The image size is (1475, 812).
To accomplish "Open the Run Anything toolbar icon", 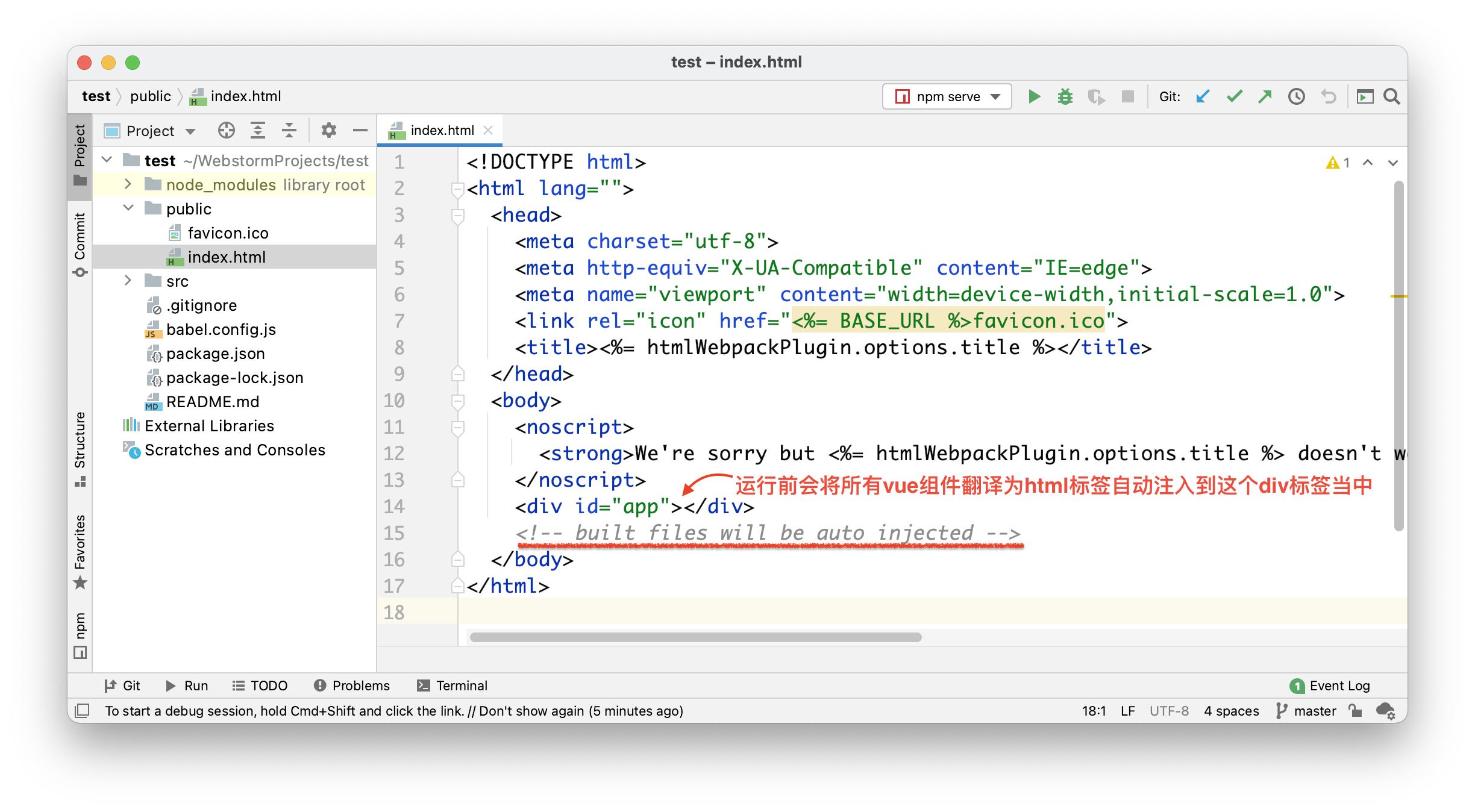I will pyautogui.click(x=1365, y=96).
